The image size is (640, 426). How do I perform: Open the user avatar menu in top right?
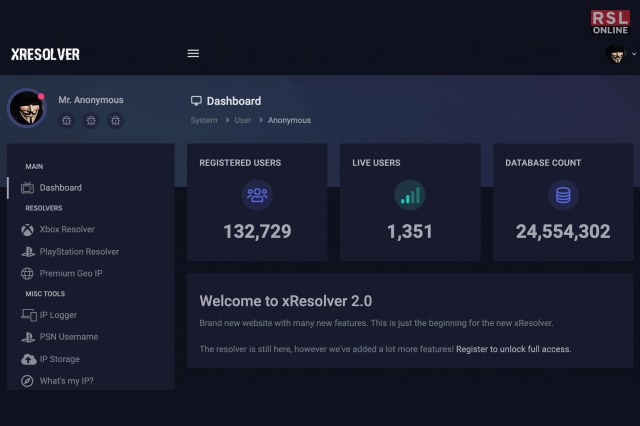[616, 54]
